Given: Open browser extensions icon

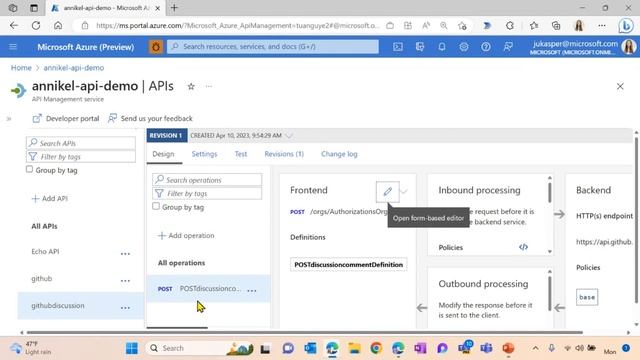Looking at the screenshot, I should tap(510, 26).
